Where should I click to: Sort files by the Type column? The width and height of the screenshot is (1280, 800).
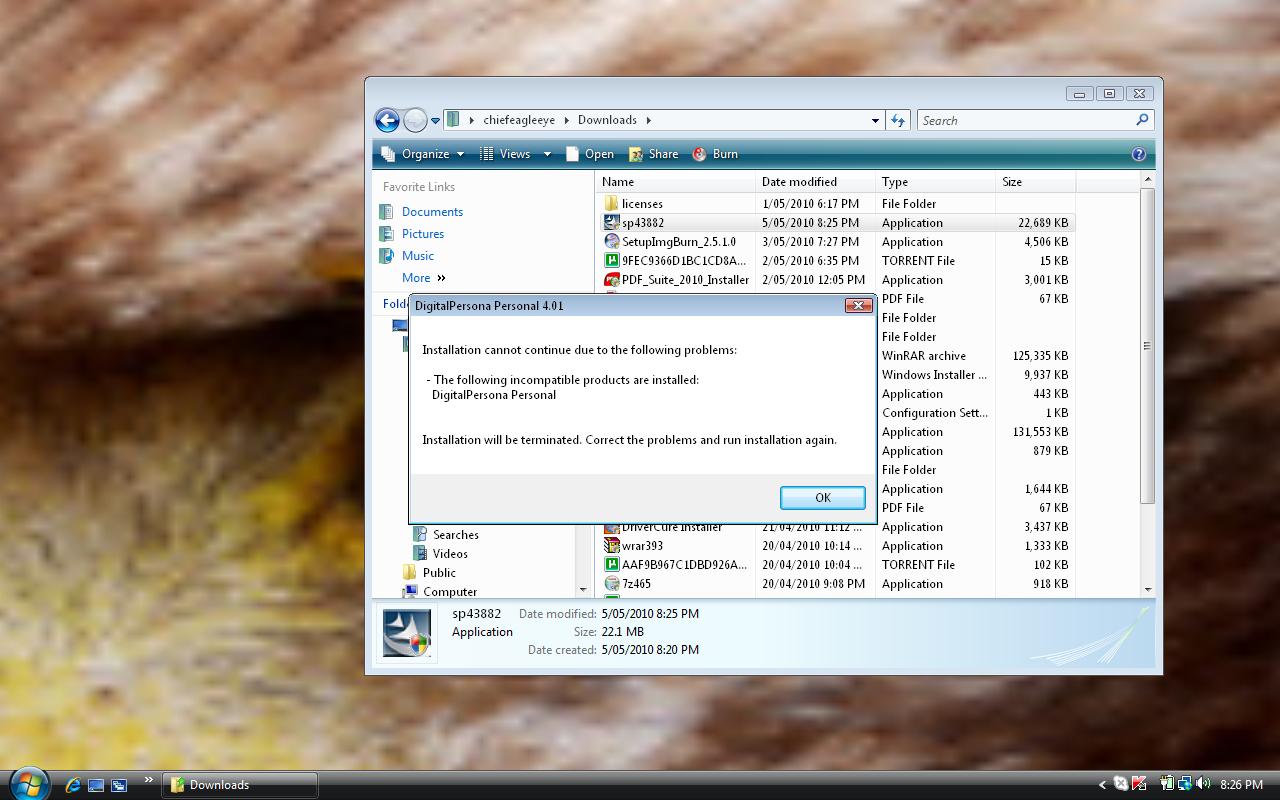[x=936, y=182]
